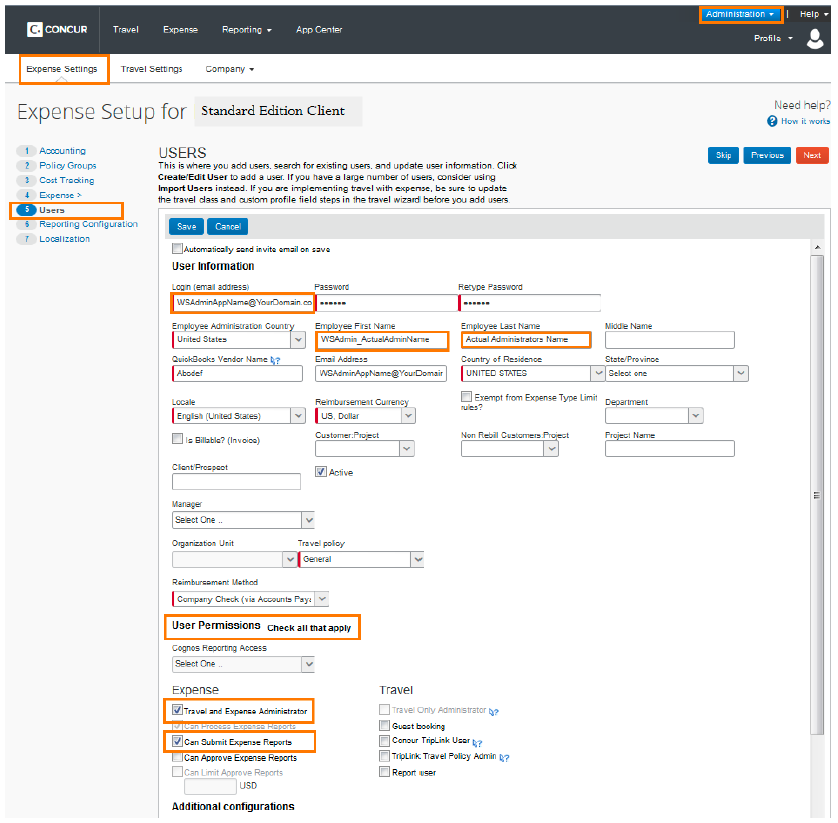838x823 pixels.
Task: Click the step 4 Expense number badge
Action: pos(27,195)
